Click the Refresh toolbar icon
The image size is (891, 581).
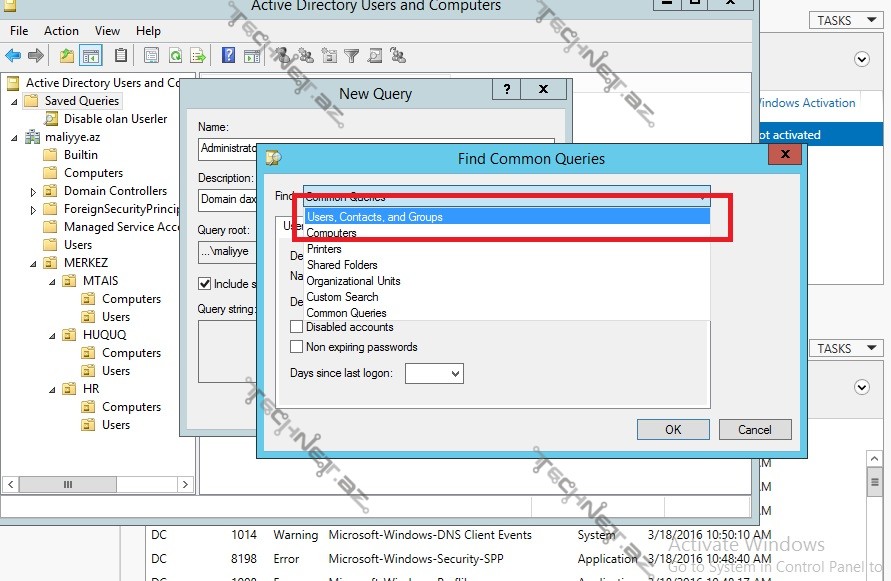(175, 56)
